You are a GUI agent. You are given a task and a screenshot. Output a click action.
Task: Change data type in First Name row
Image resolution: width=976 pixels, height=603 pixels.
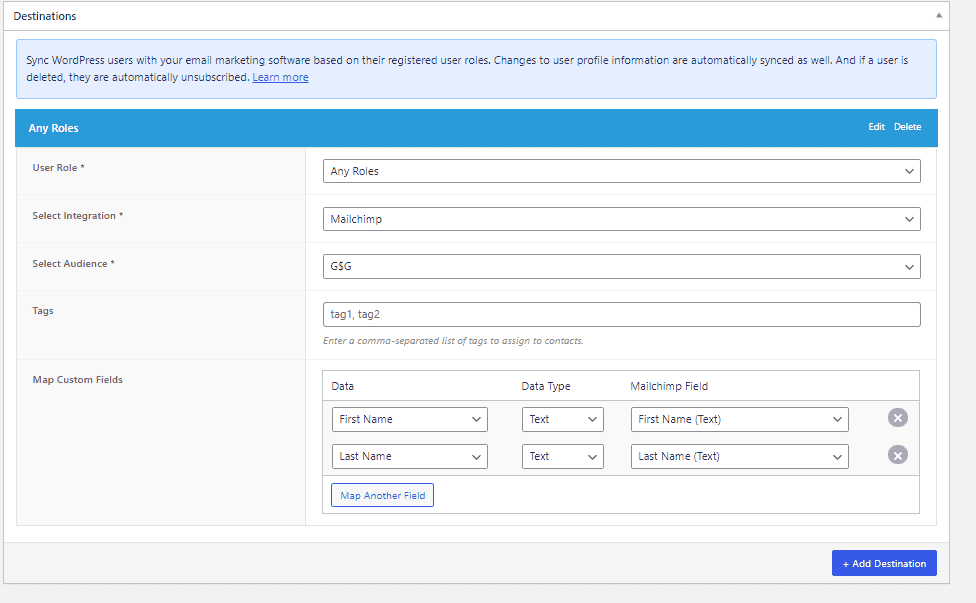point(563,419)
